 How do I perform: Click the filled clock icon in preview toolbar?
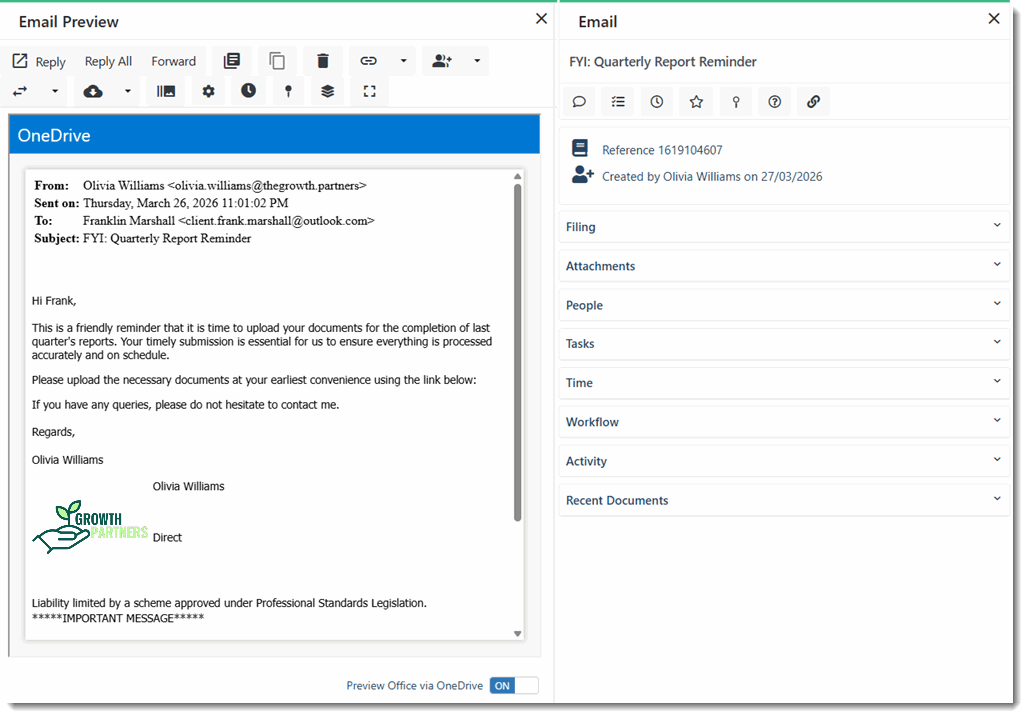click(248, 90)
